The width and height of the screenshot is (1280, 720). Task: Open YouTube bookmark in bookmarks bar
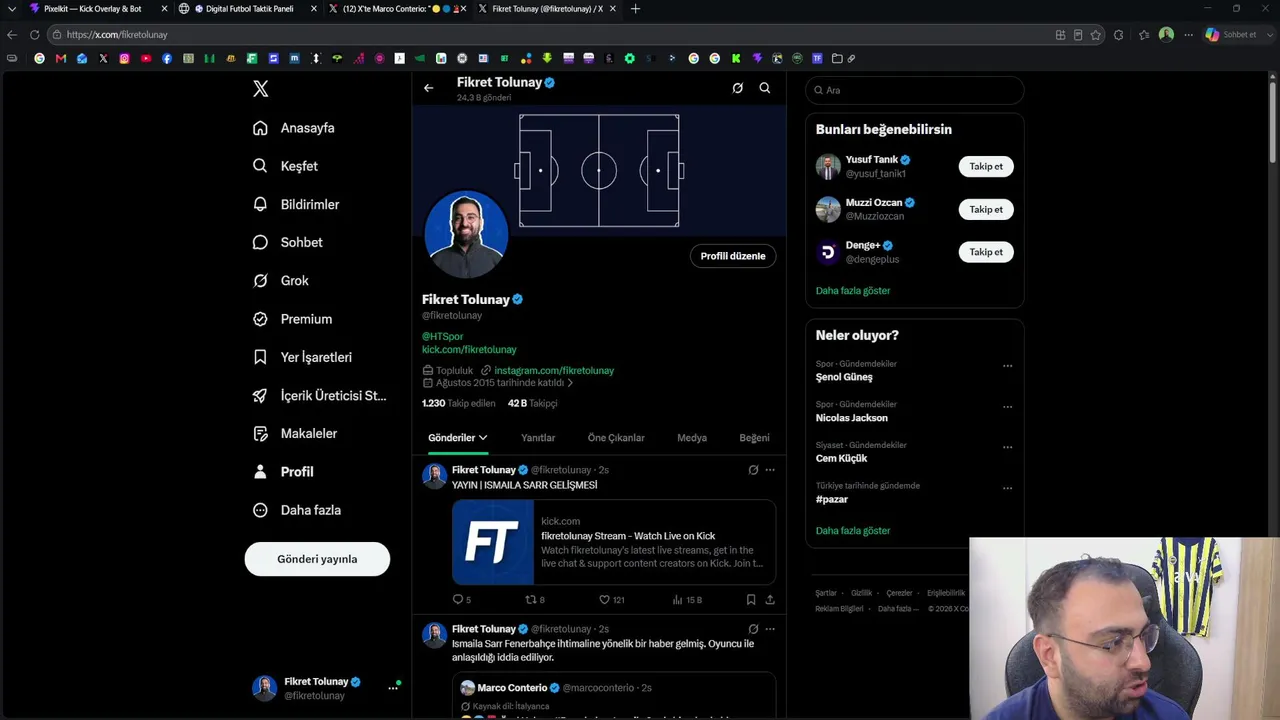pos(146,58)
